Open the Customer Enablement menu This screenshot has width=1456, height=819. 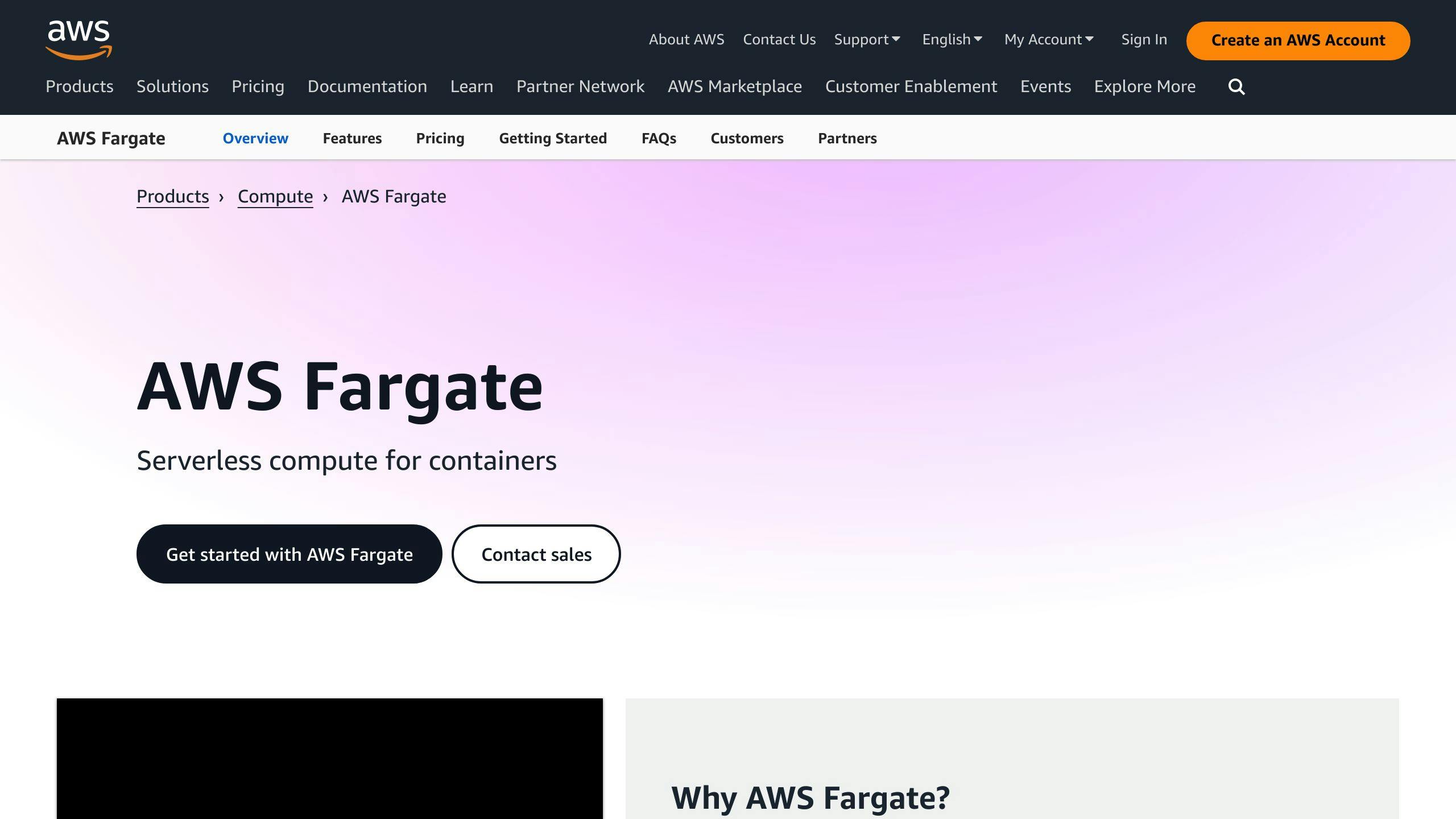click(911, 86)
